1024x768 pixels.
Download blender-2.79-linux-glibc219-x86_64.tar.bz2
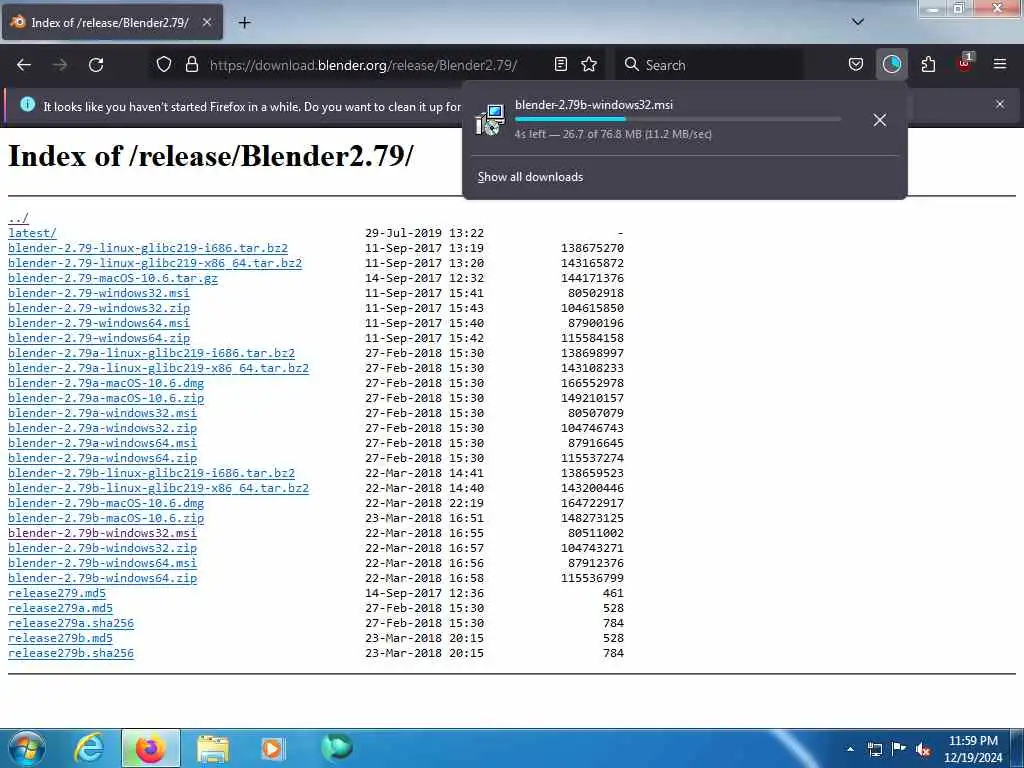(155, 263)
